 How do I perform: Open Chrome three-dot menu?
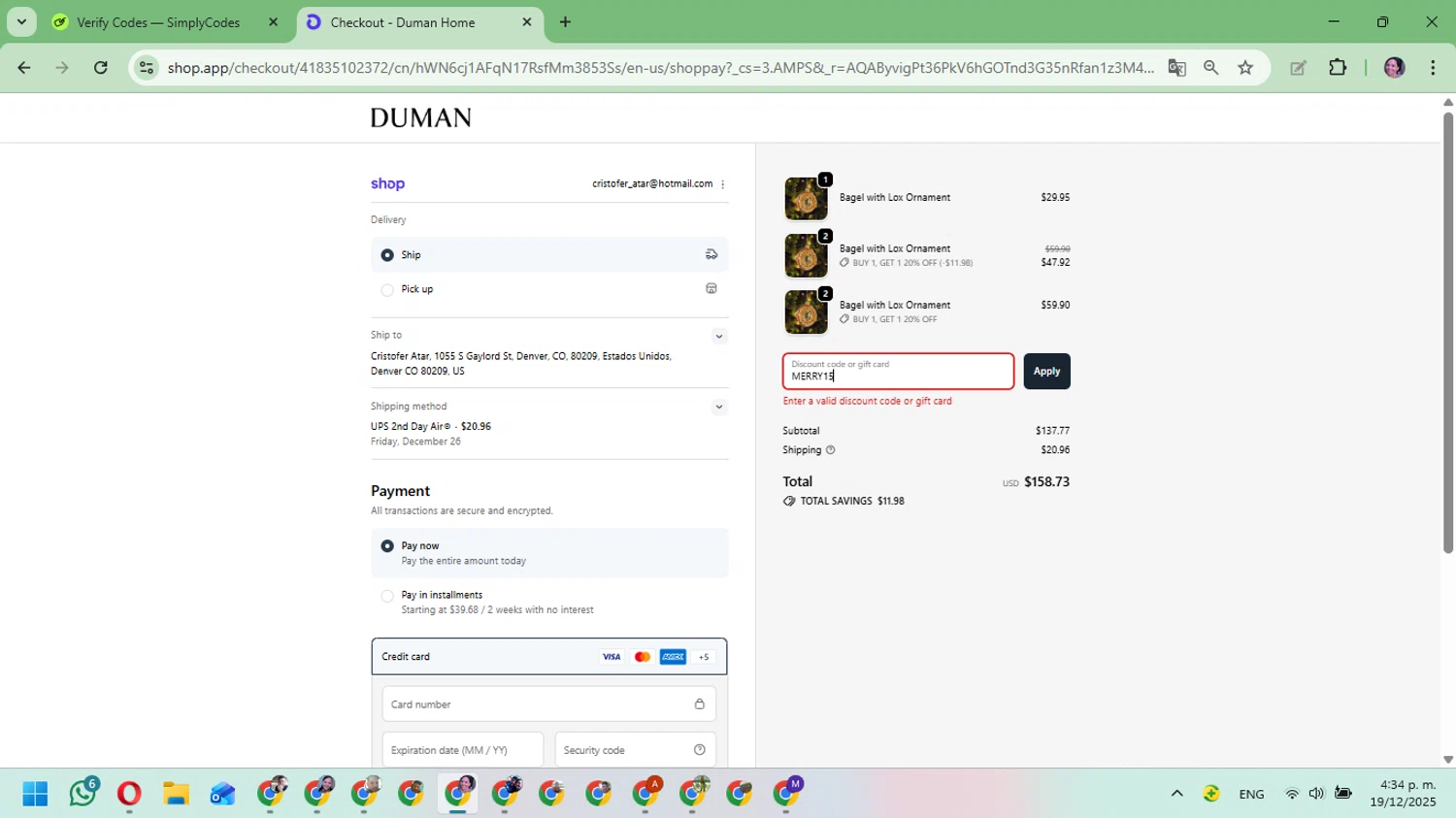coord(1434,68)
